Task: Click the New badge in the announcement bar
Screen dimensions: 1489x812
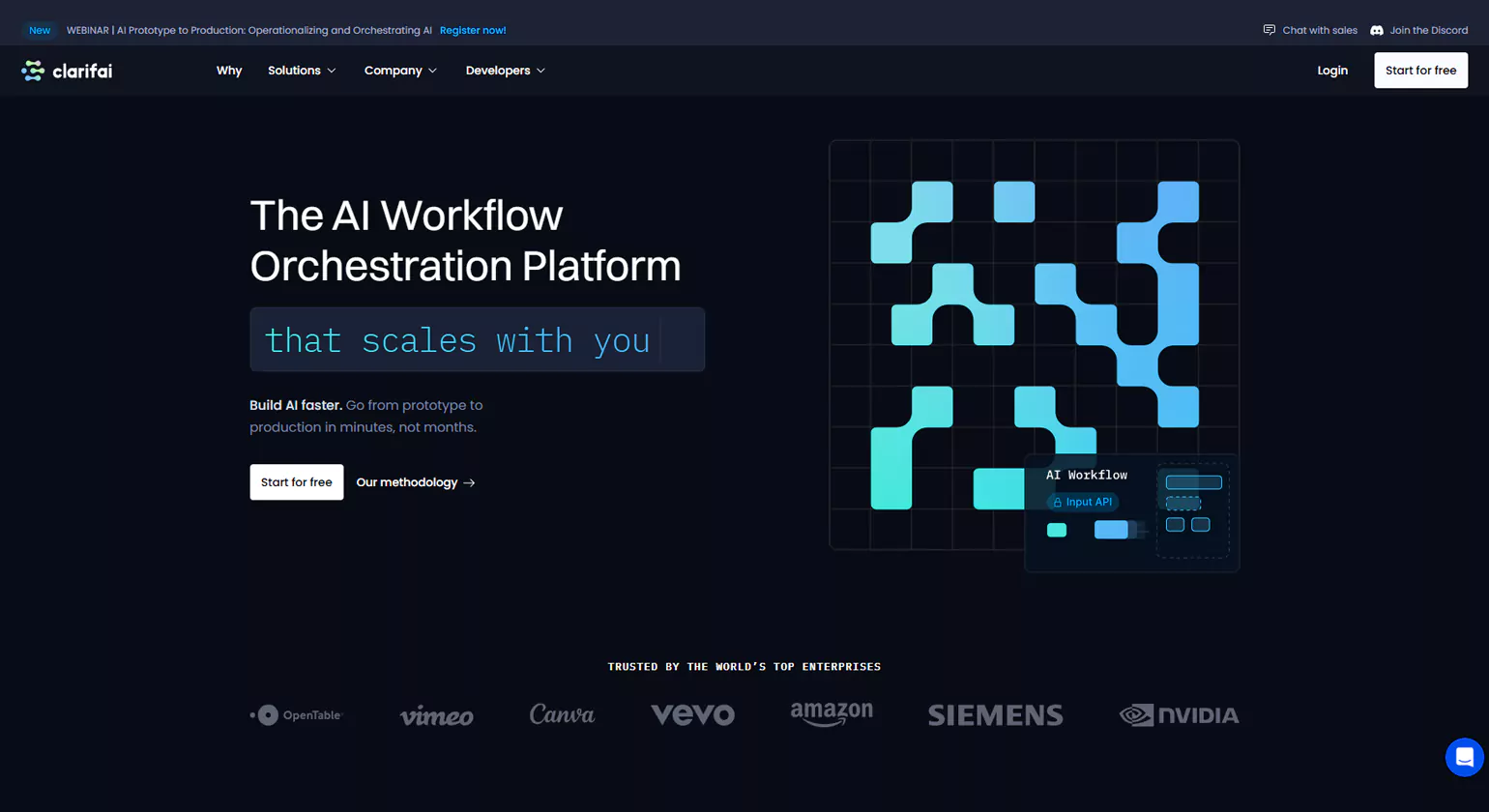Action: point(40,30)
